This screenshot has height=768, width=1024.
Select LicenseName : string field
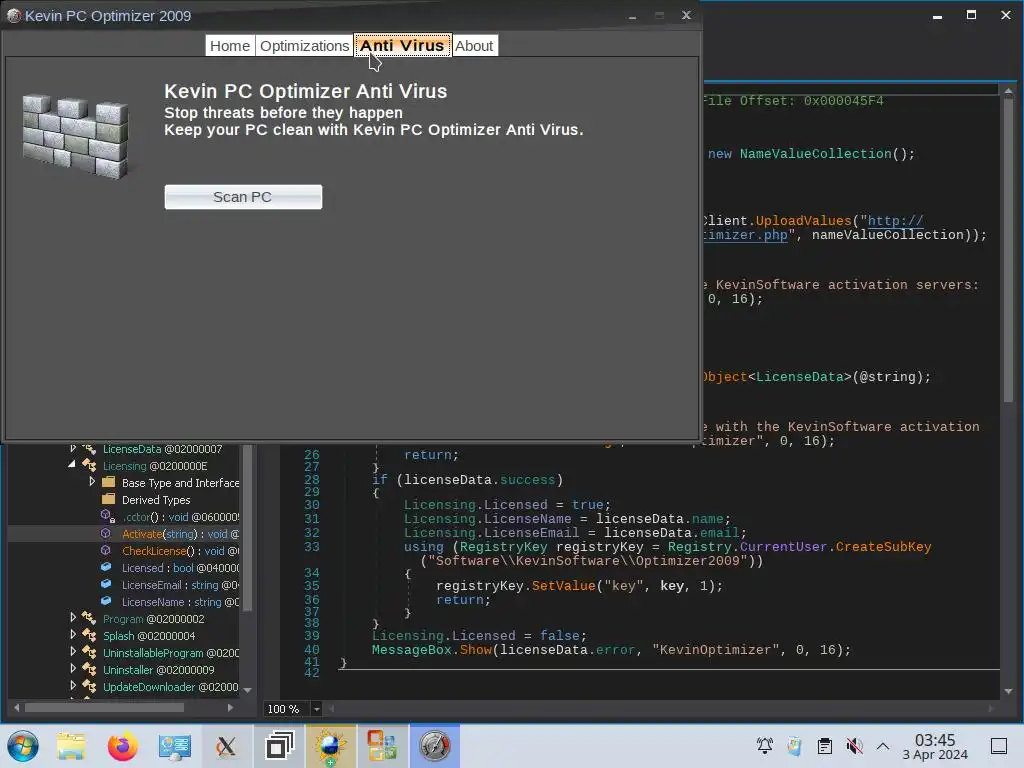(x=180, y=602)
